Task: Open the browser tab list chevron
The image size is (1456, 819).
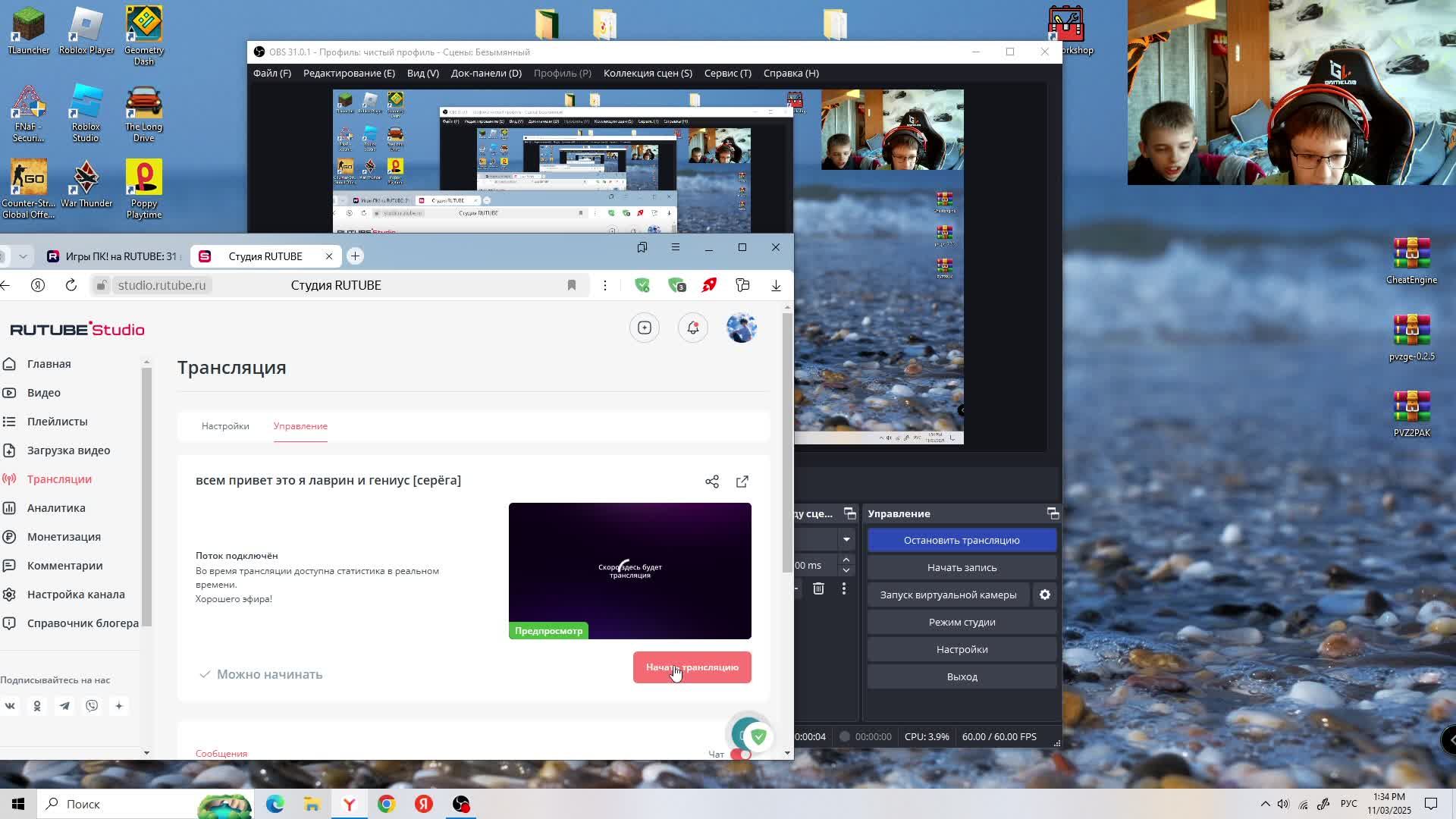Action: coord(23,256)
